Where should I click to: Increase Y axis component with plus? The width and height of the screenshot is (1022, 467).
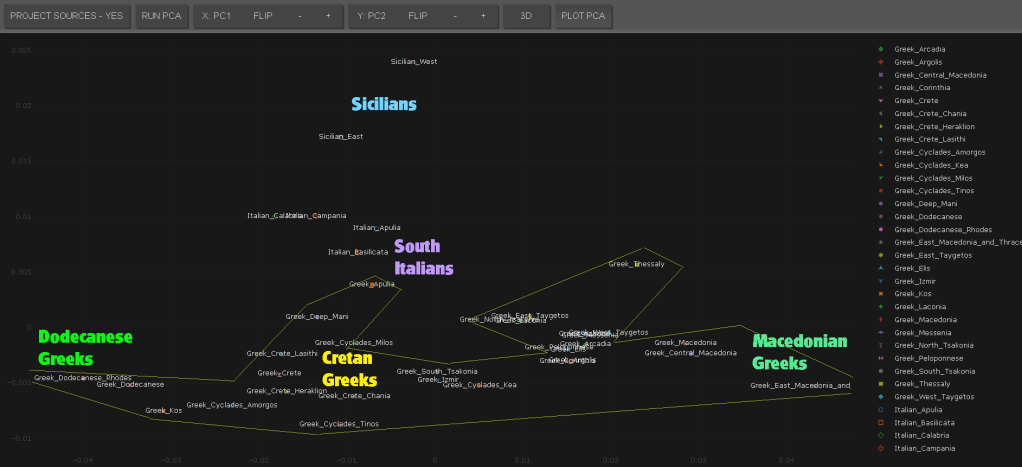tap(483, 16)
